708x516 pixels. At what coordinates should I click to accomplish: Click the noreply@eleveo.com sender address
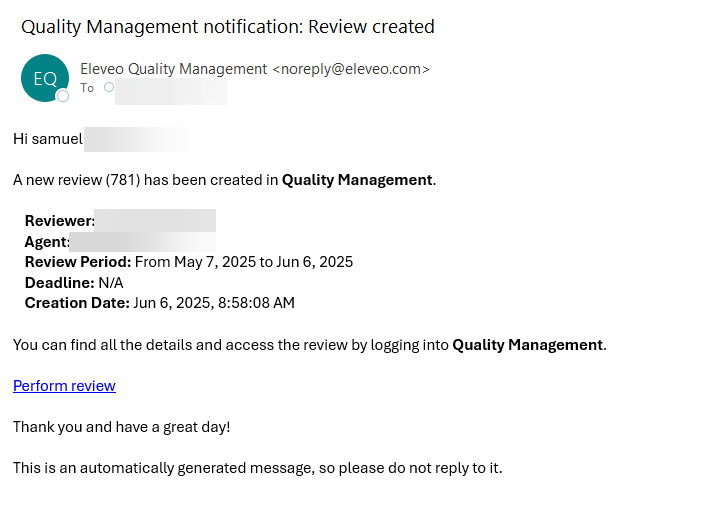351,69
